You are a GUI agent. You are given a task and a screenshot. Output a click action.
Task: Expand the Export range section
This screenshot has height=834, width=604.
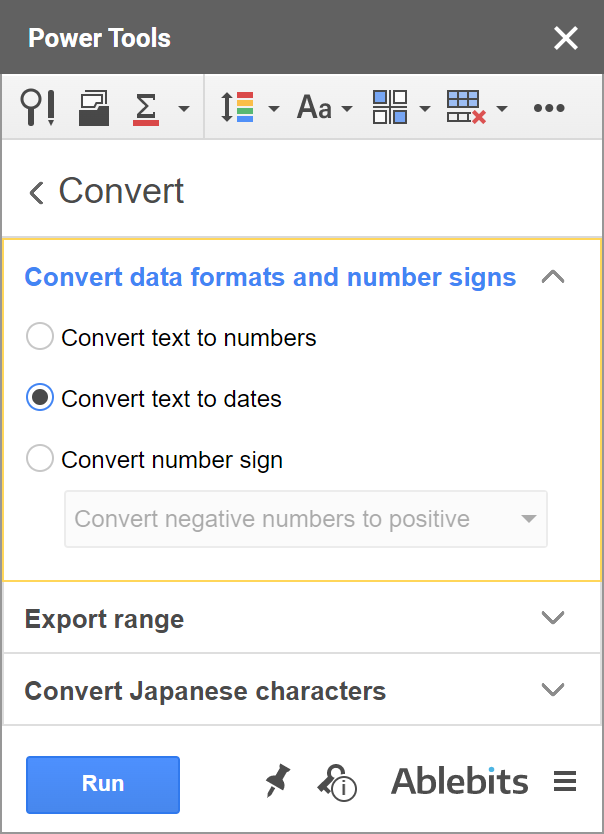coord(301,618)
